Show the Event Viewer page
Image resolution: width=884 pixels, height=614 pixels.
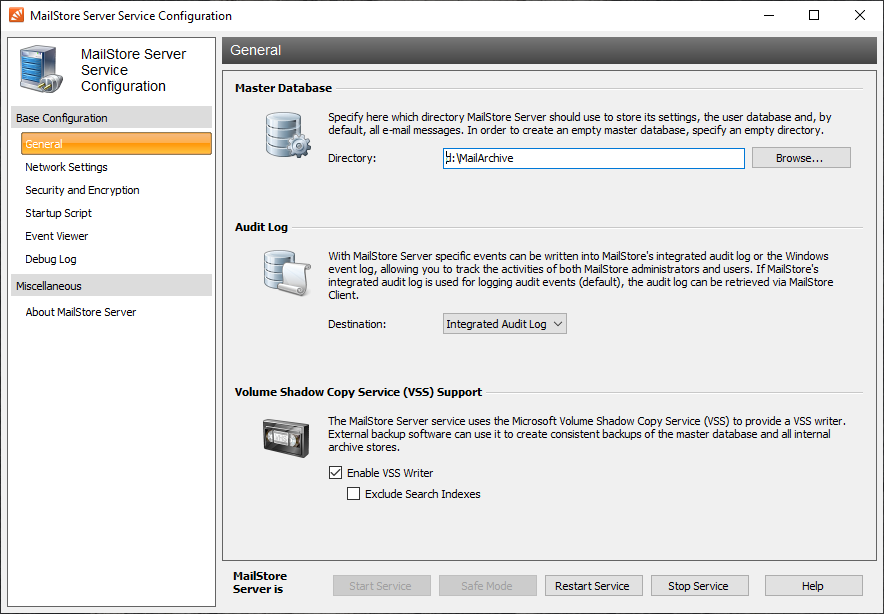tap(56, 236)
